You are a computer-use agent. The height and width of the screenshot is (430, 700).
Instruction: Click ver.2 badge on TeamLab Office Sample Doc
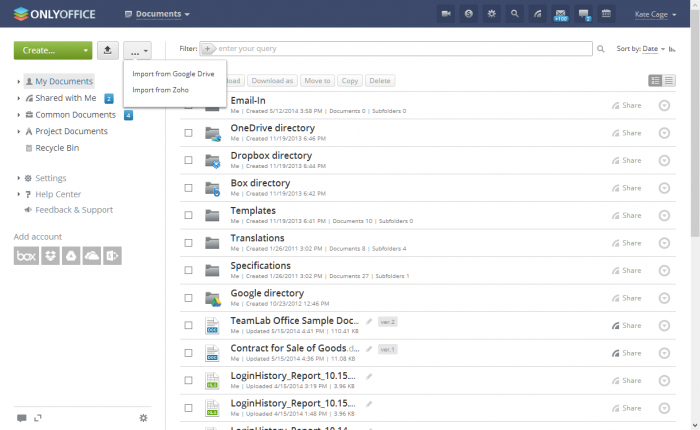pyautogui.click(x=388, y=321)
